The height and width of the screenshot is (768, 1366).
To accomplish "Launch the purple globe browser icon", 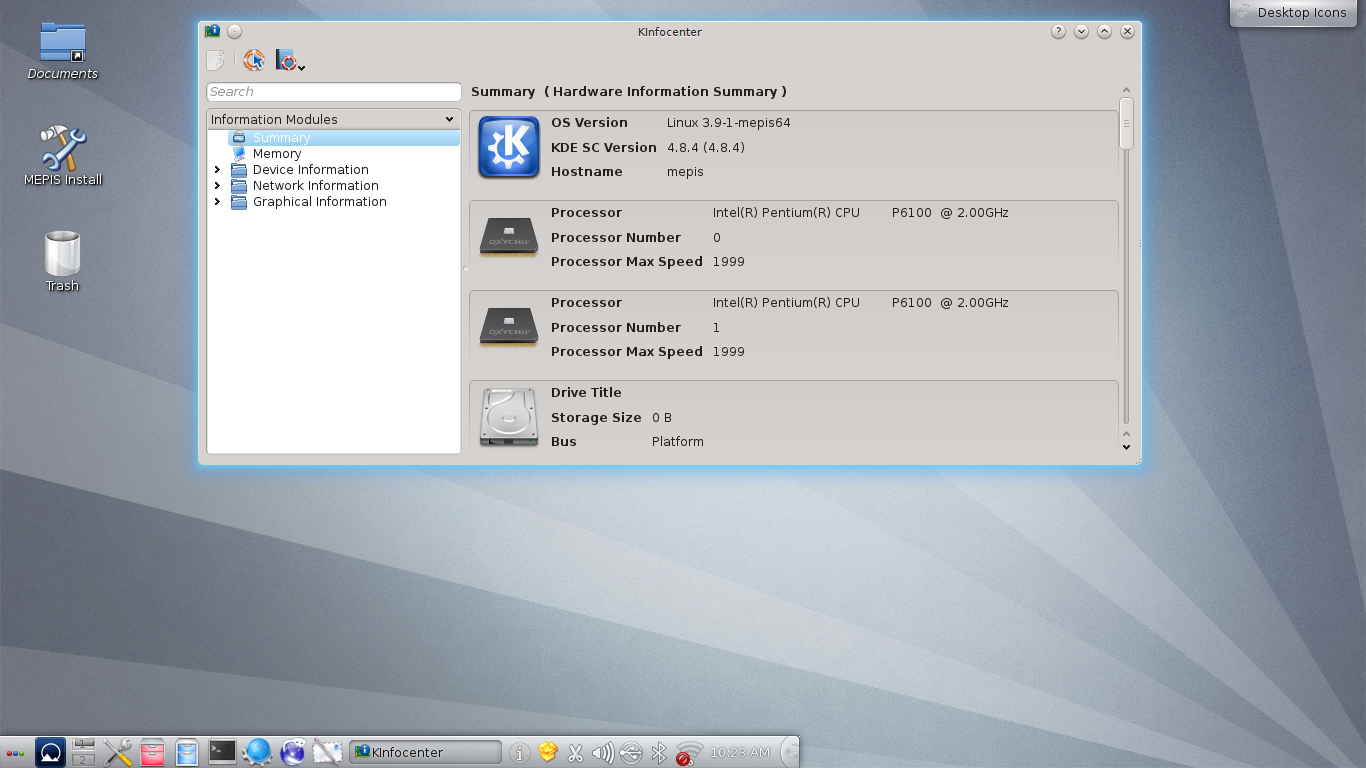I will click(293, 752).
